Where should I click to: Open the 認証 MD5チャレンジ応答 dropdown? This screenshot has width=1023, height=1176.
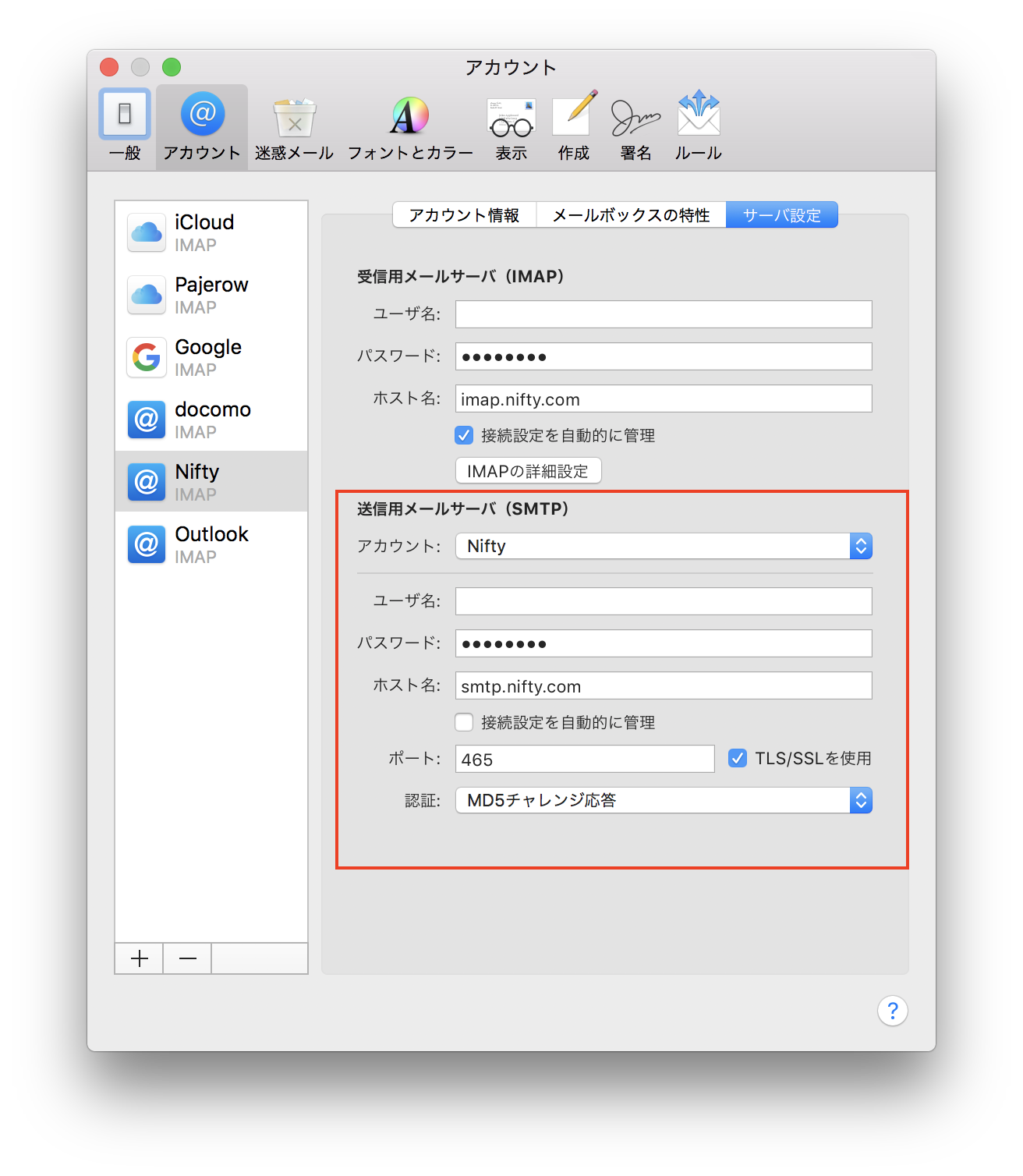coord(664,800)
